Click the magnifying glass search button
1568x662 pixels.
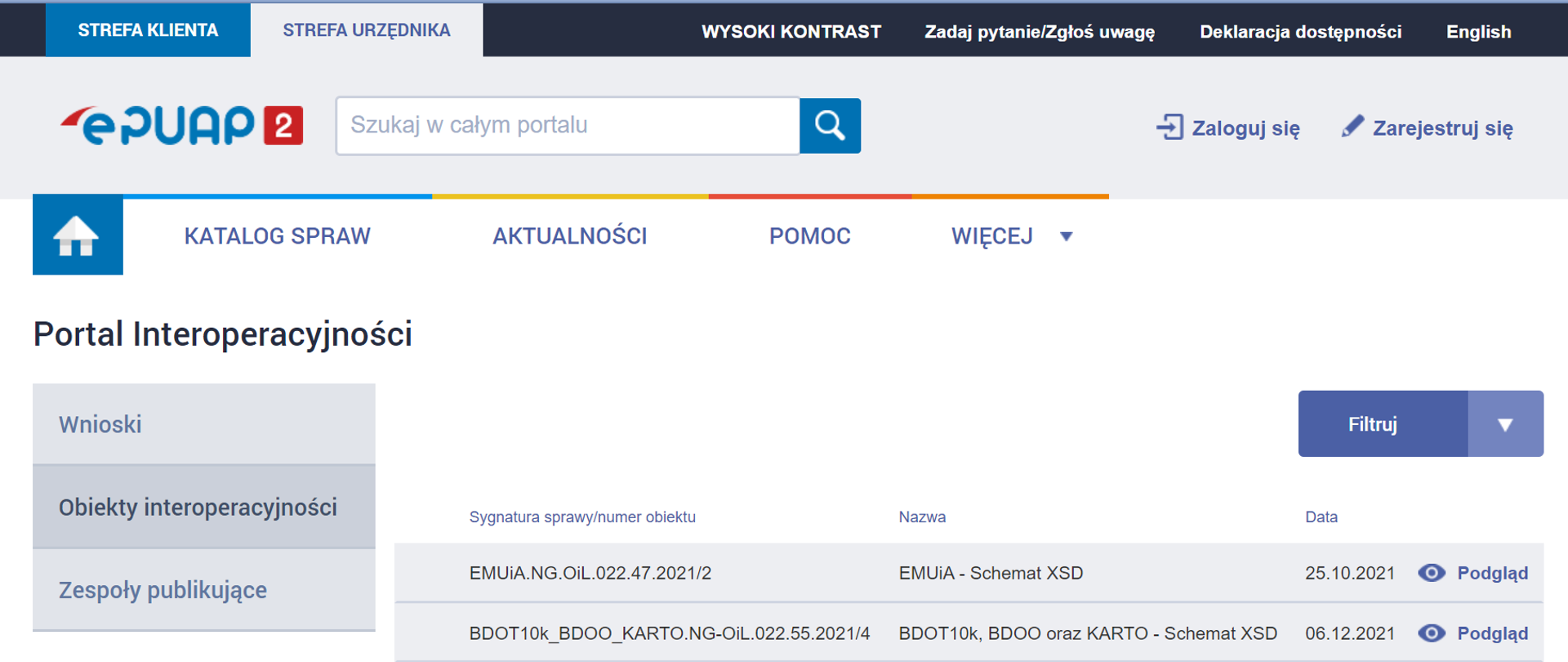point(830,126)
